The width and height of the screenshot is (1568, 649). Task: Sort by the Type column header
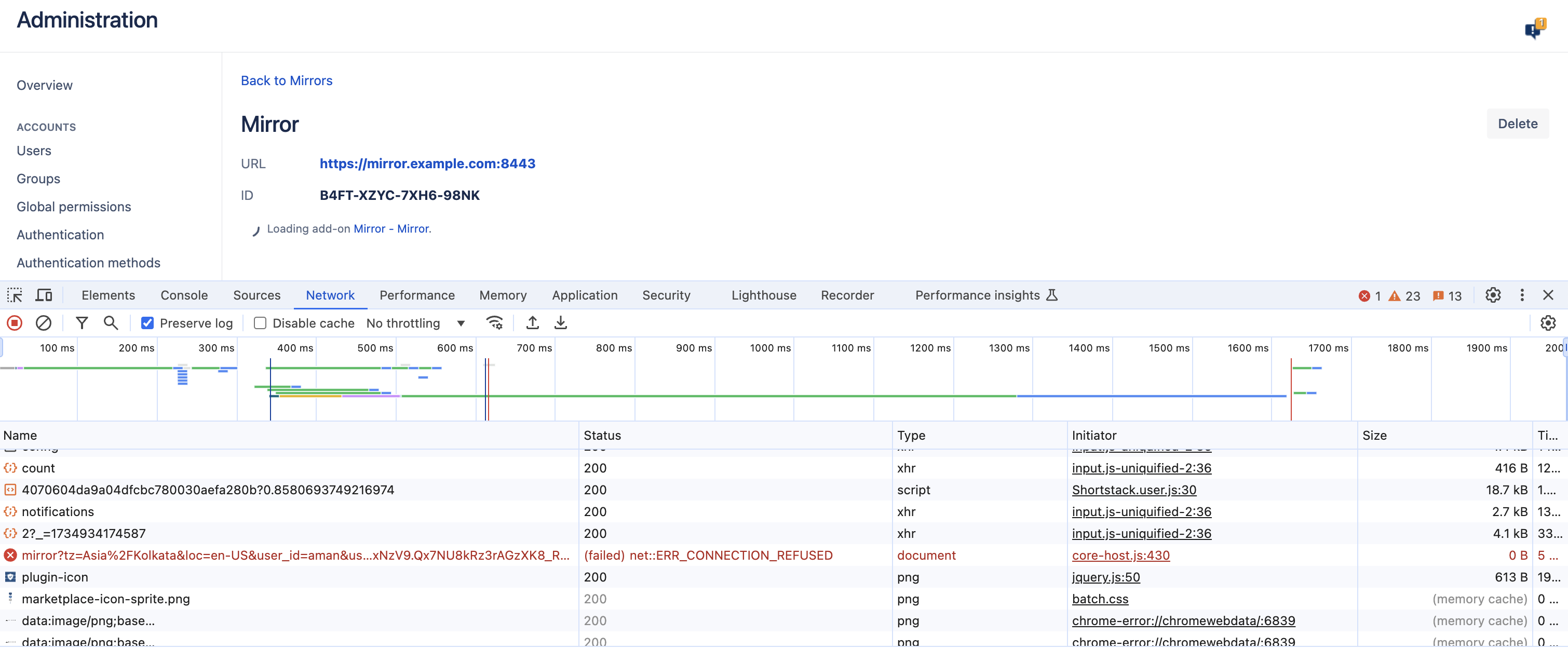point(979,435)
